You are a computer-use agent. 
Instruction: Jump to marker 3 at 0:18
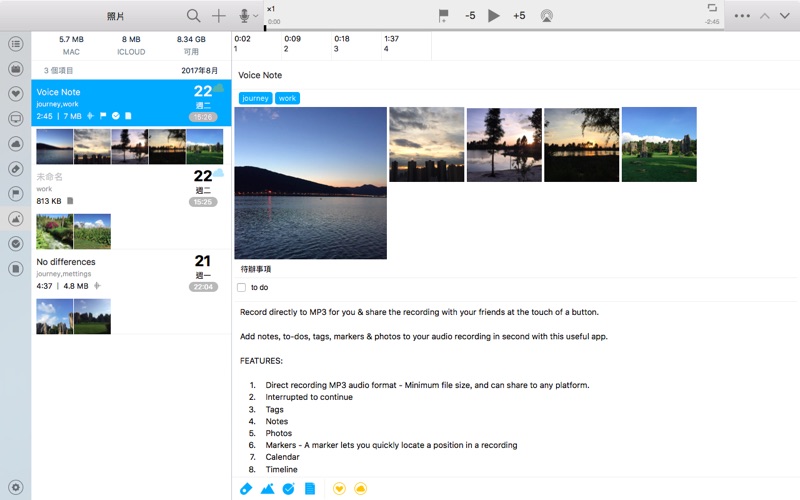pos(355,44)
